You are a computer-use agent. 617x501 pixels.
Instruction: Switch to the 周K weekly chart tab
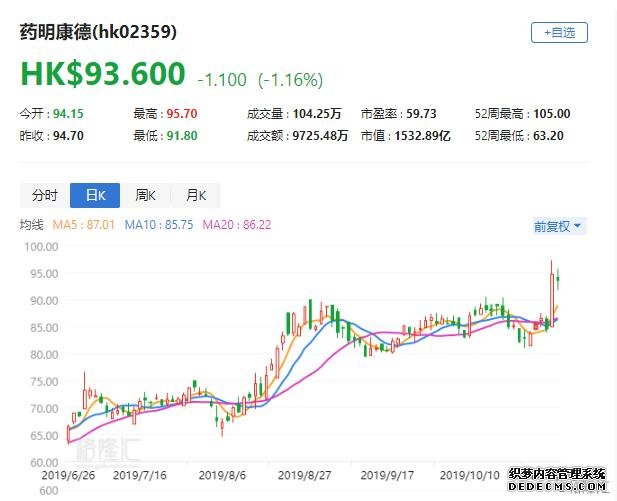click(145, 195)
